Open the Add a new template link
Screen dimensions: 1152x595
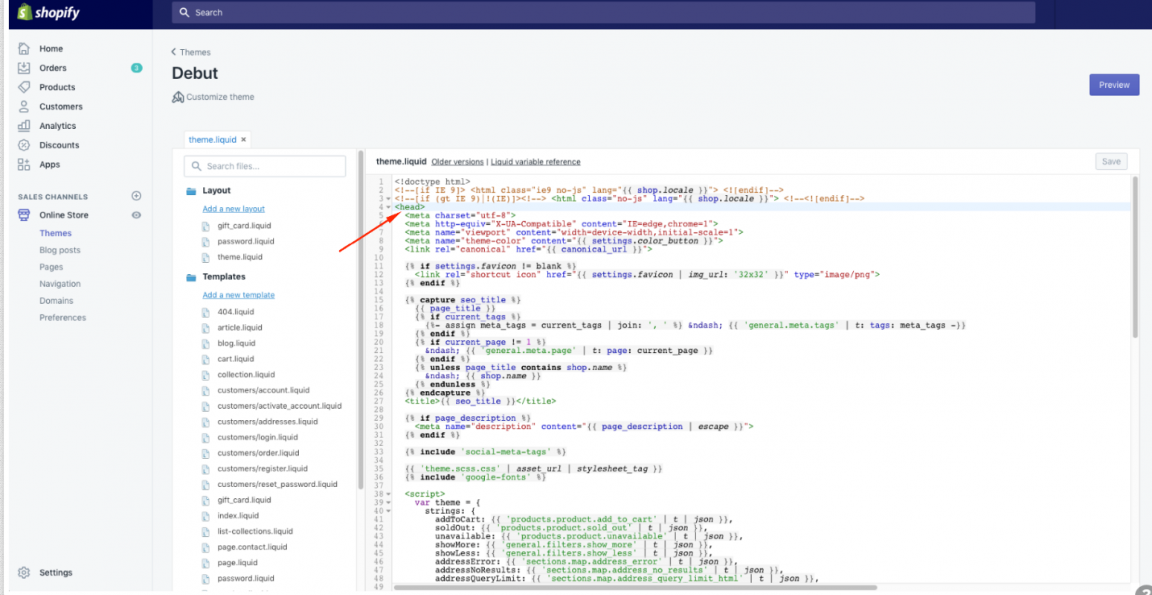(x=238, y=295)
